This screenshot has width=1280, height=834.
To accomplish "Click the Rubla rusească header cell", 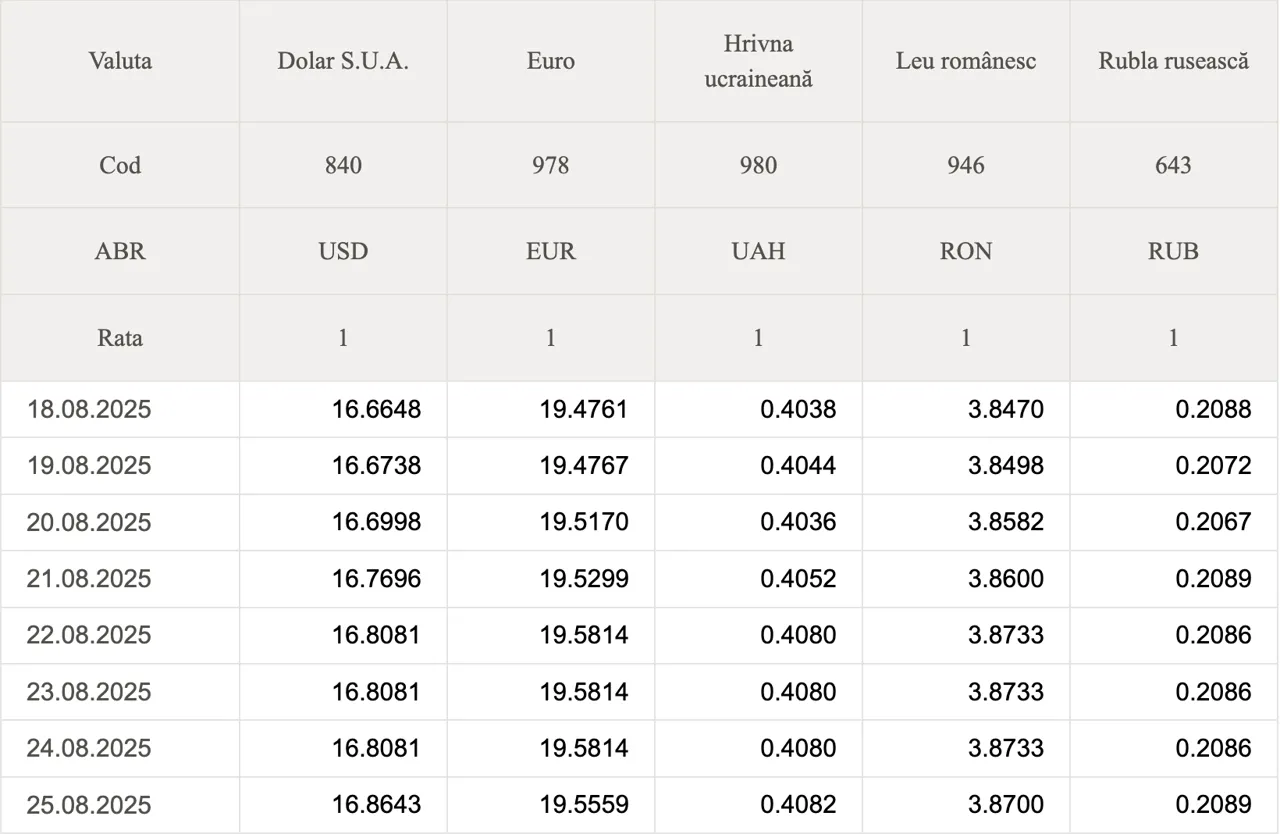I will tap(1174, 61).
